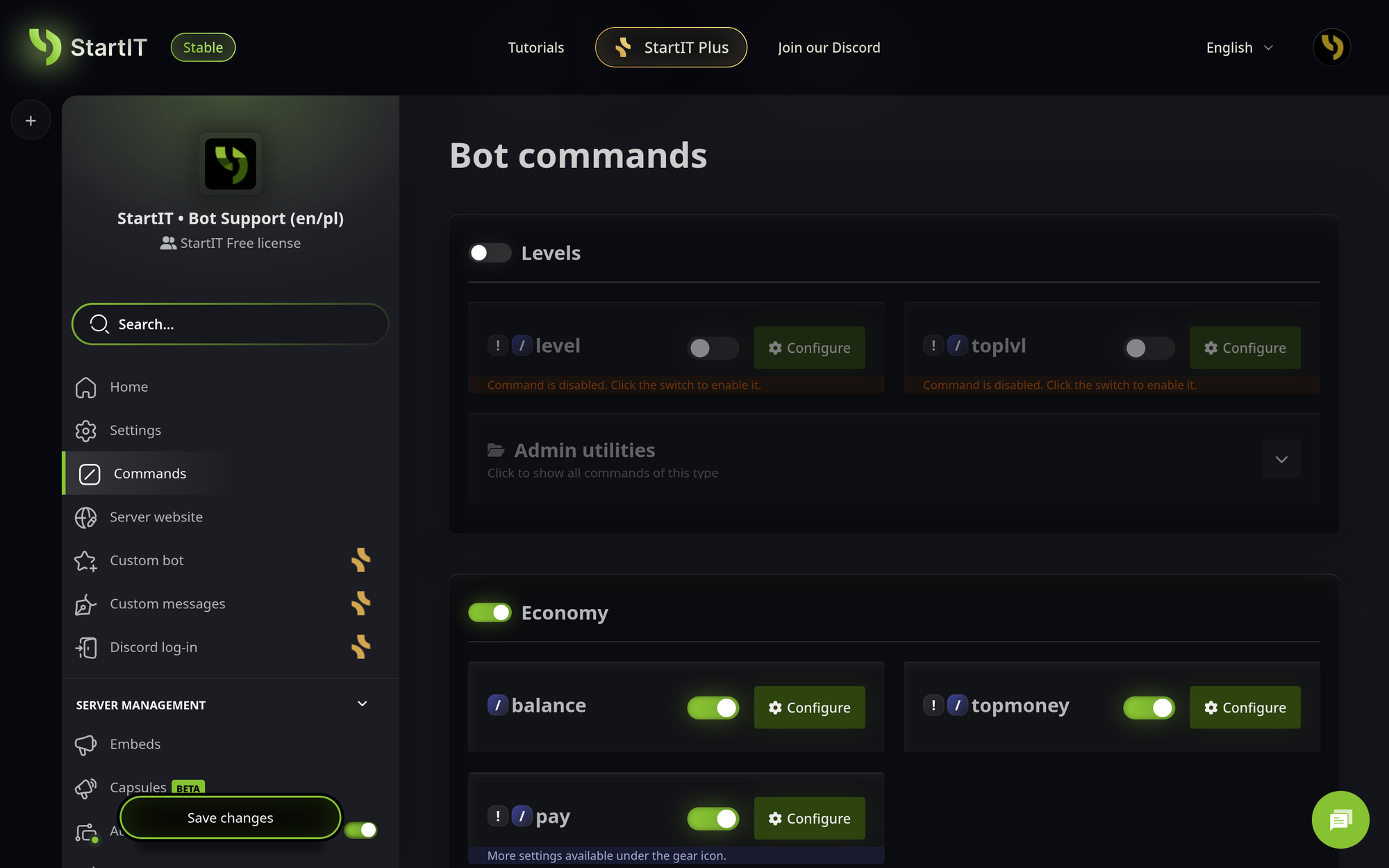Click the slash icon beside balance command
This screenshot has width=1389, height=868.
(x=497, y=706)
